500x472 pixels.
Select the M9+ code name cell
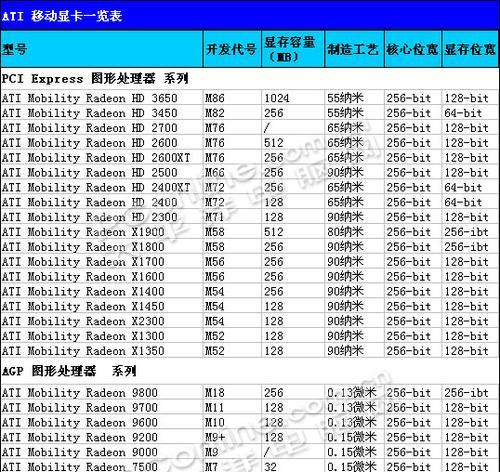point(232,437)
